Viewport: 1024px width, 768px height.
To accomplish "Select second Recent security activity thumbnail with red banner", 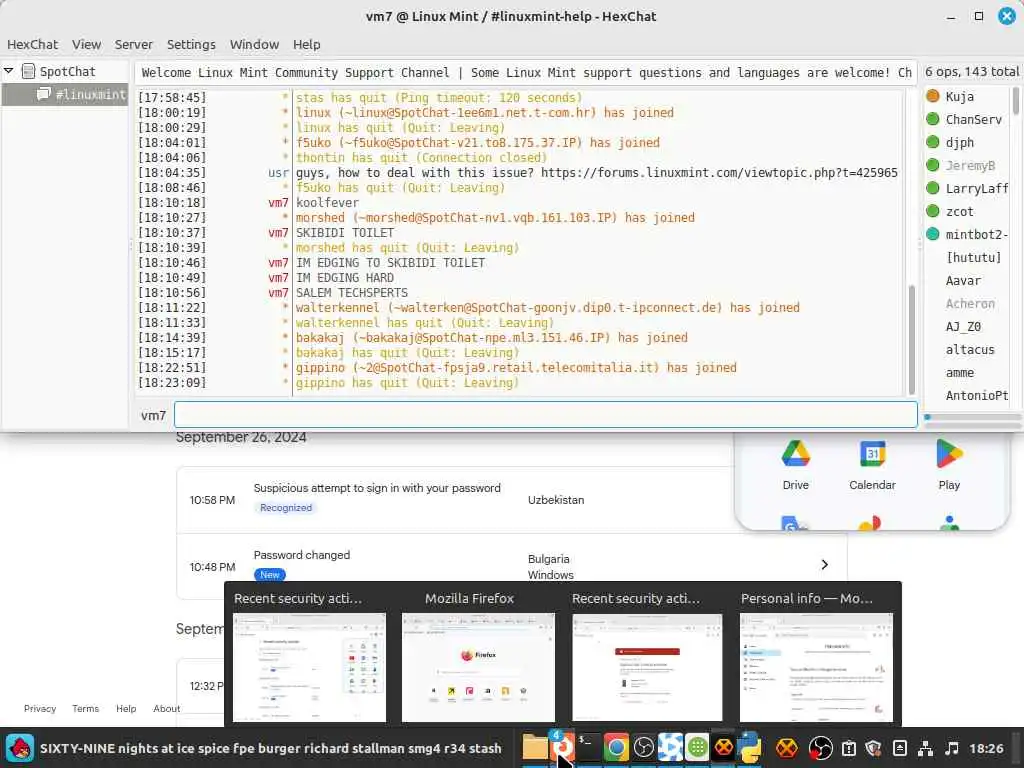I will [x=647, y=667].
